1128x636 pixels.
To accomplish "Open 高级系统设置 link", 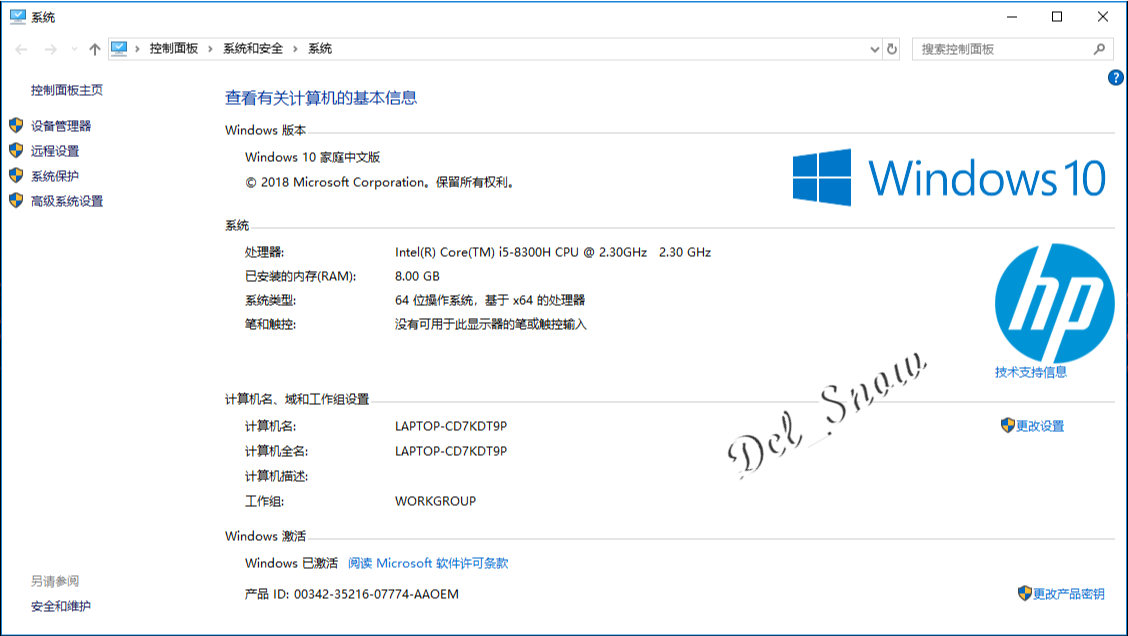I will point(67,201).
